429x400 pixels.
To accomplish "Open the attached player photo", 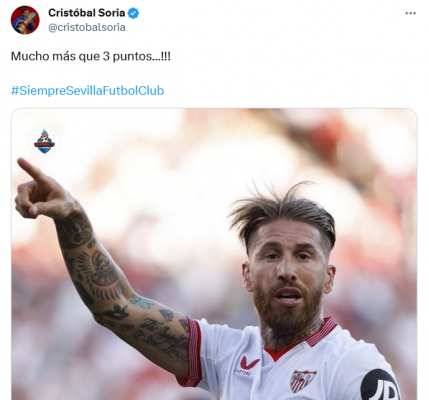I will coord(214,254).
